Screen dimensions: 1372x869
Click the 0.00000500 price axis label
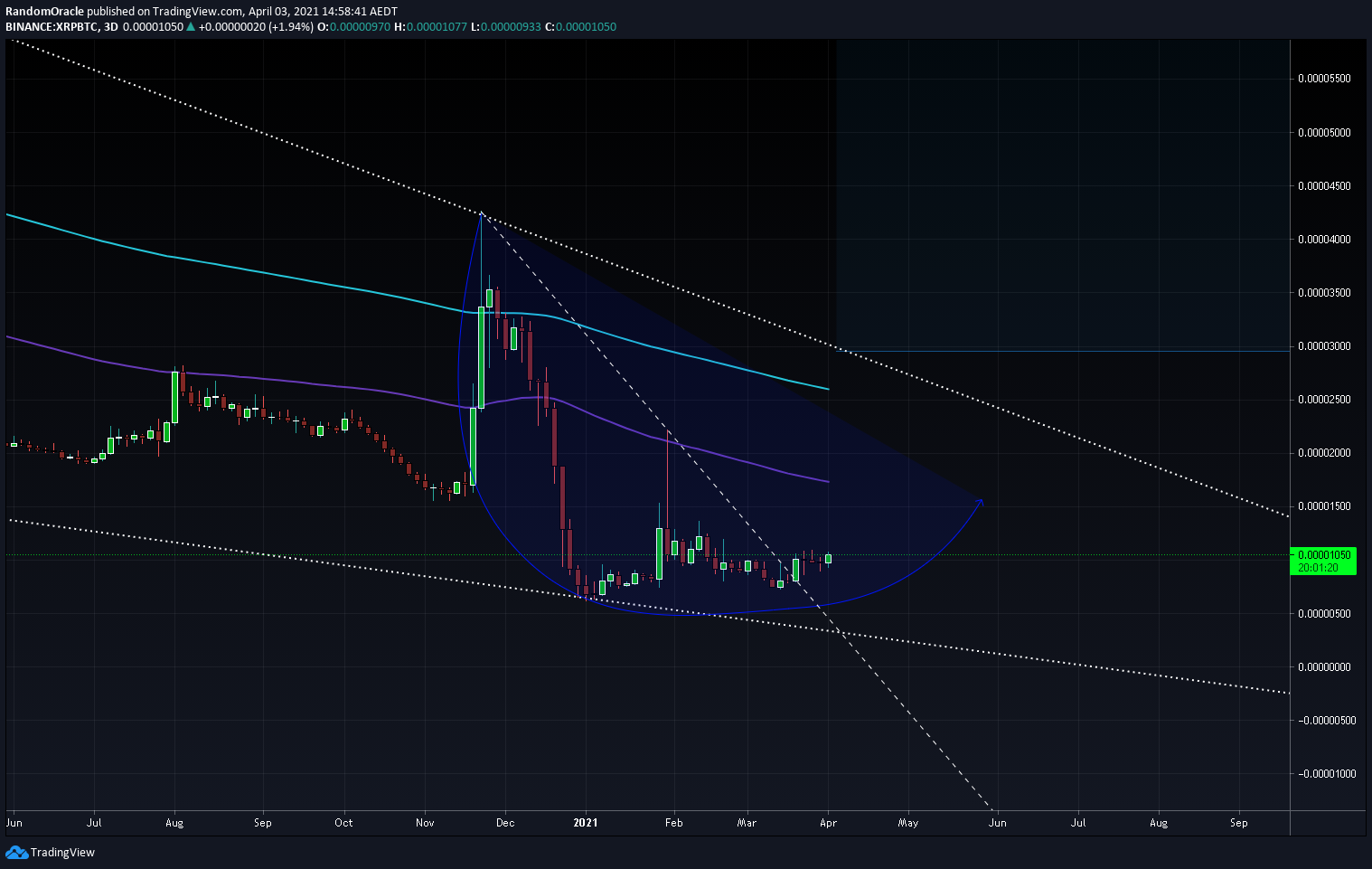click(1324, 613)
